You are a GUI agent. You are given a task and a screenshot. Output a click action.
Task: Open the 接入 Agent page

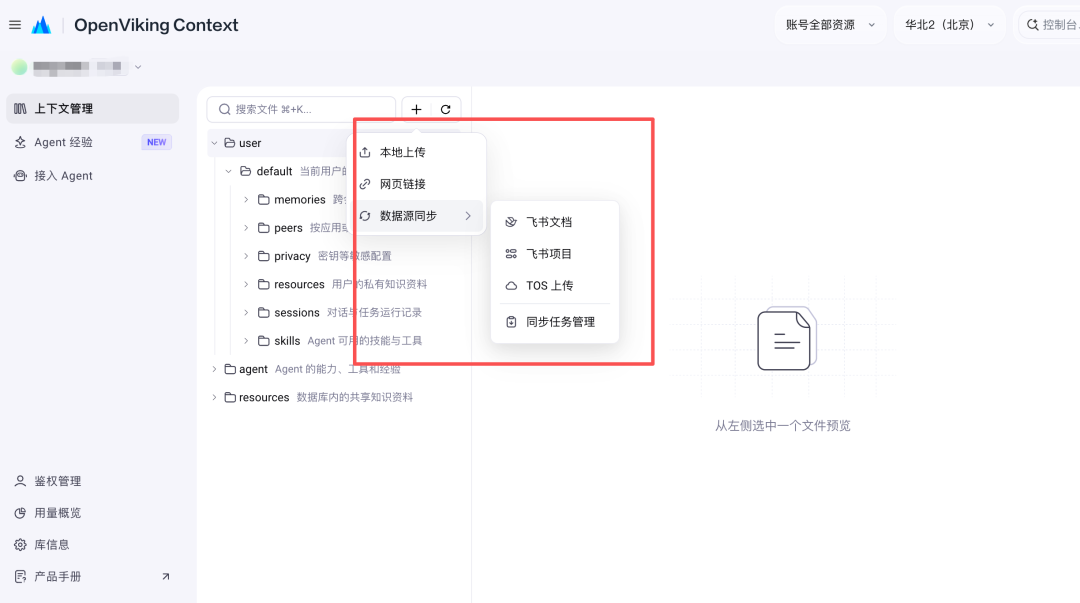(x=92, y=176)
